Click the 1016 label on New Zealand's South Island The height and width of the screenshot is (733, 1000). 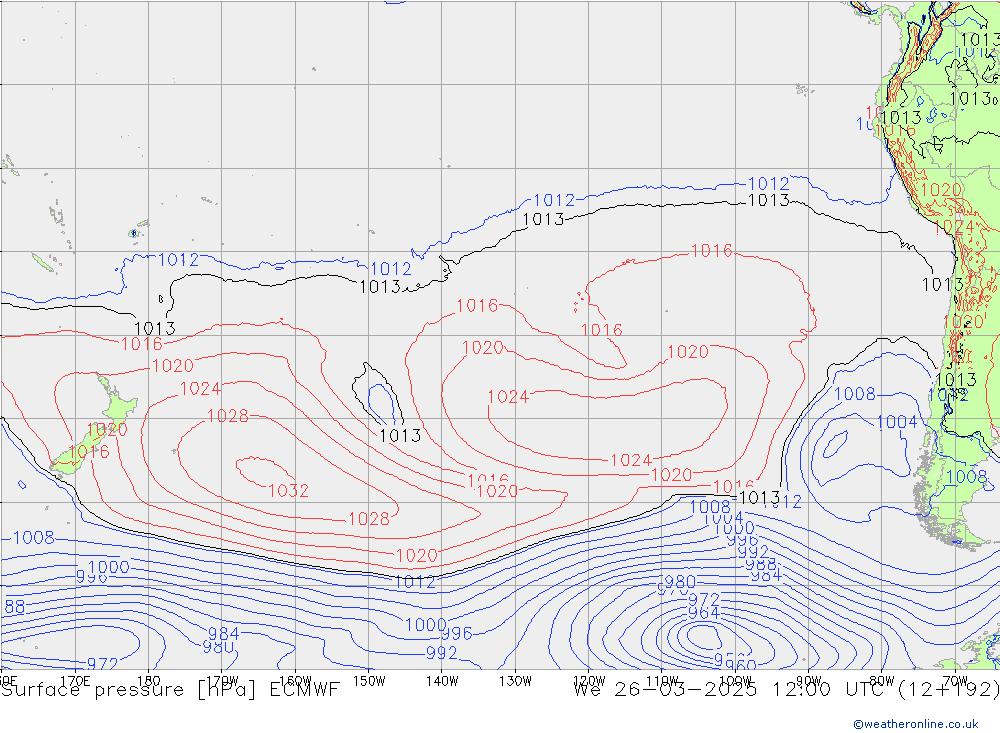pos(89,452)
